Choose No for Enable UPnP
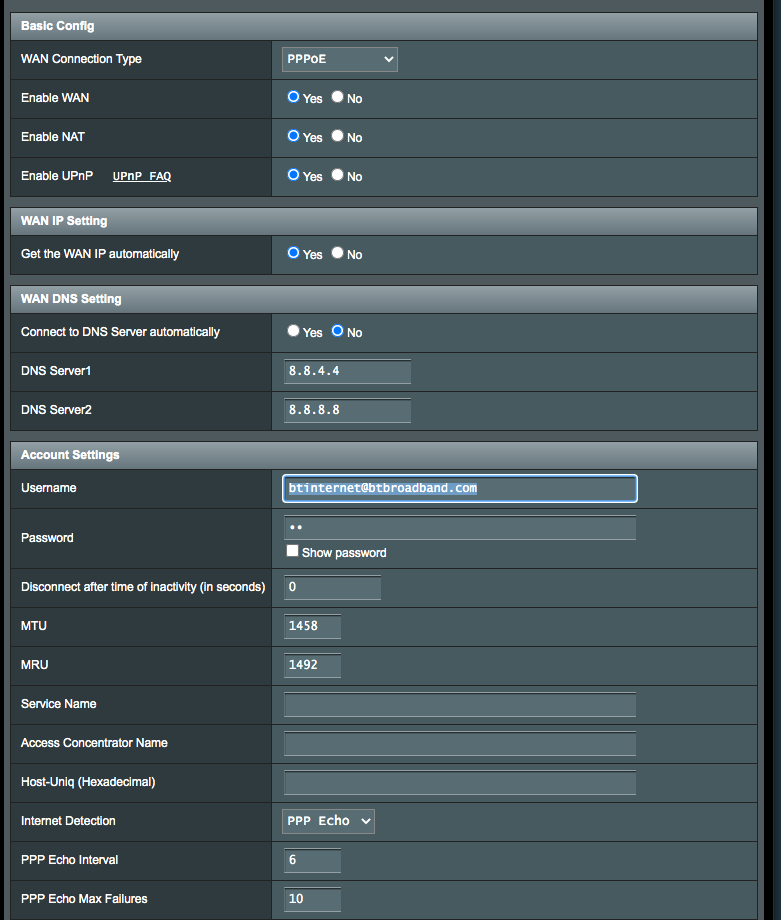 click(x=338, y=175)
